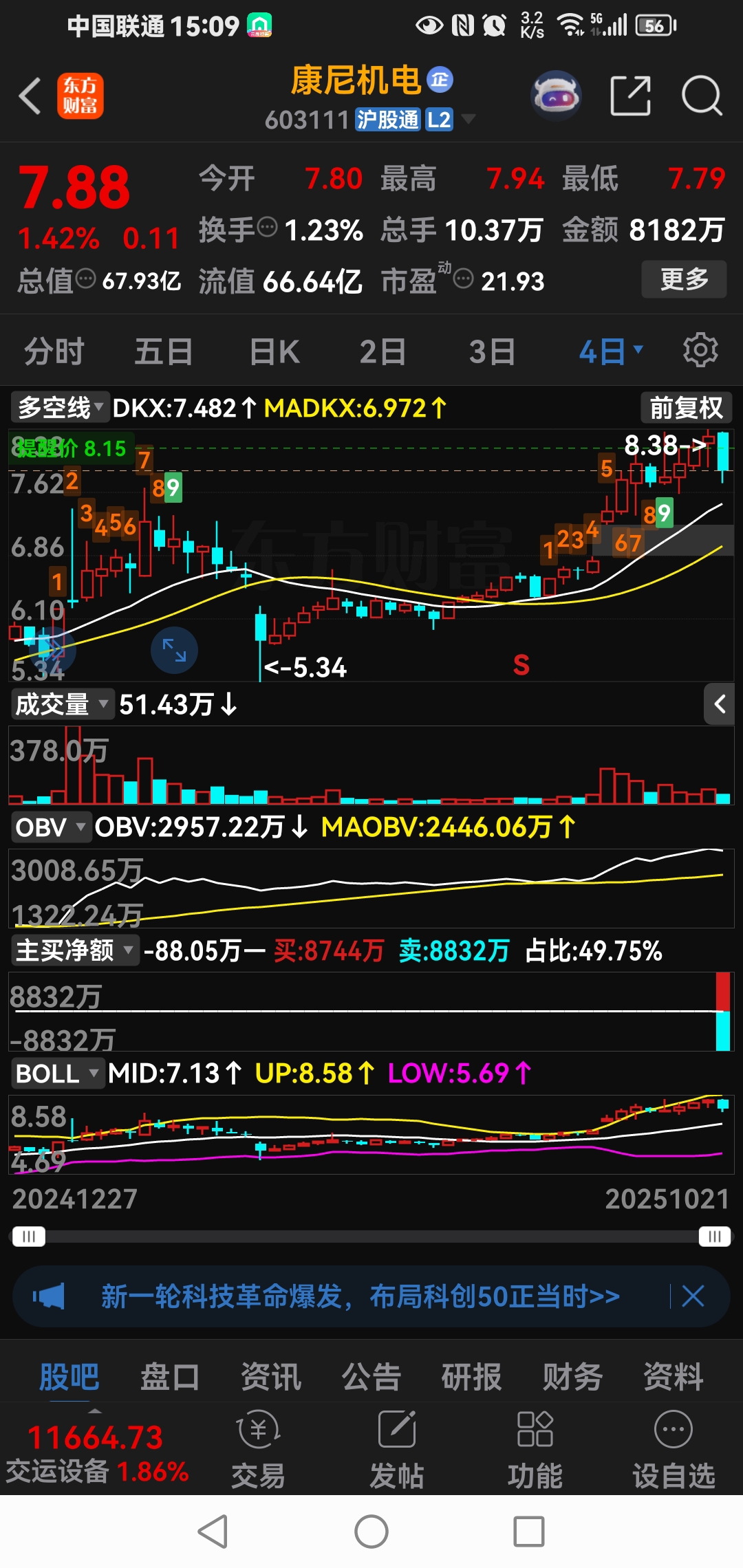Switch to 3日 tab
The image size is (743, 1568).
493,351
